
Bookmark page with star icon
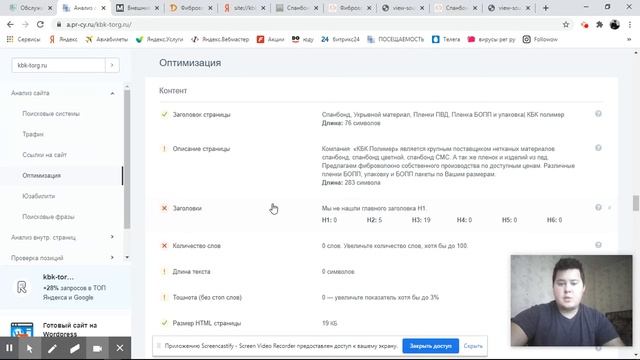click(x=566, y=24)
